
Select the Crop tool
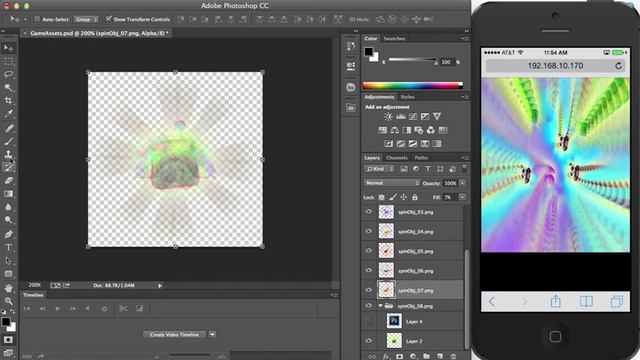pos(8,100)
